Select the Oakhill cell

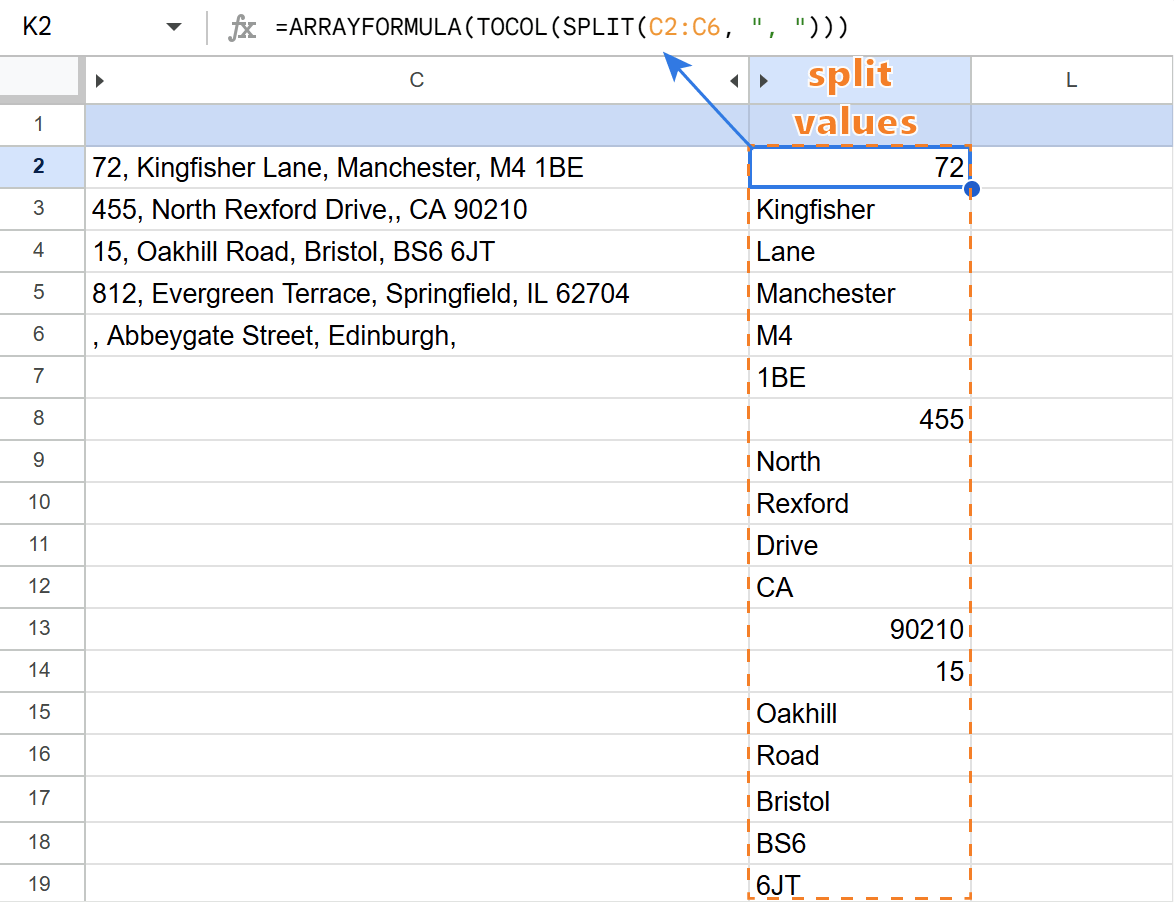tap(860, 713)
